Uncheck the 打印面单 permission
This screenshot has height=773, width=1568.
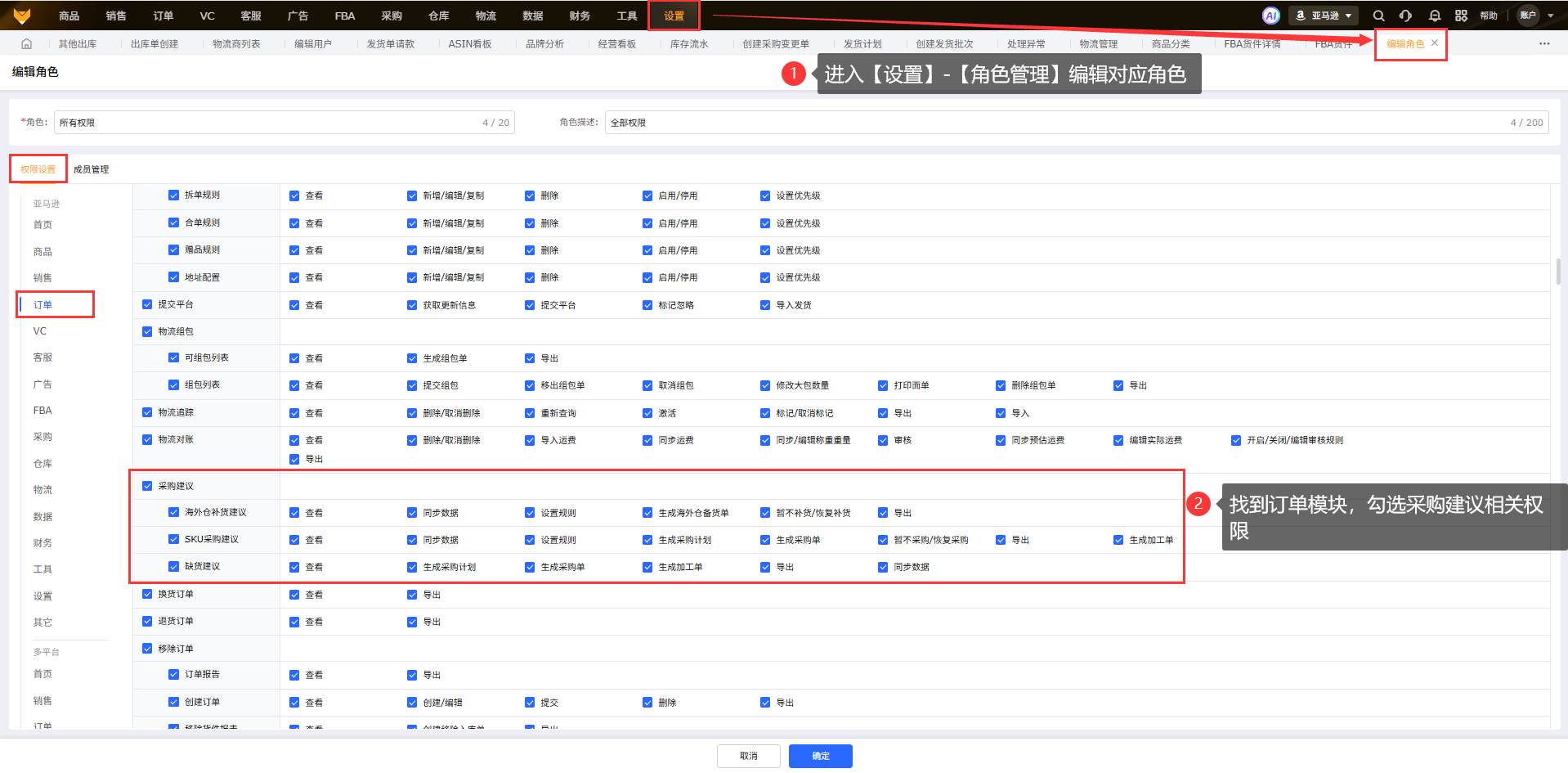[883, 385]
